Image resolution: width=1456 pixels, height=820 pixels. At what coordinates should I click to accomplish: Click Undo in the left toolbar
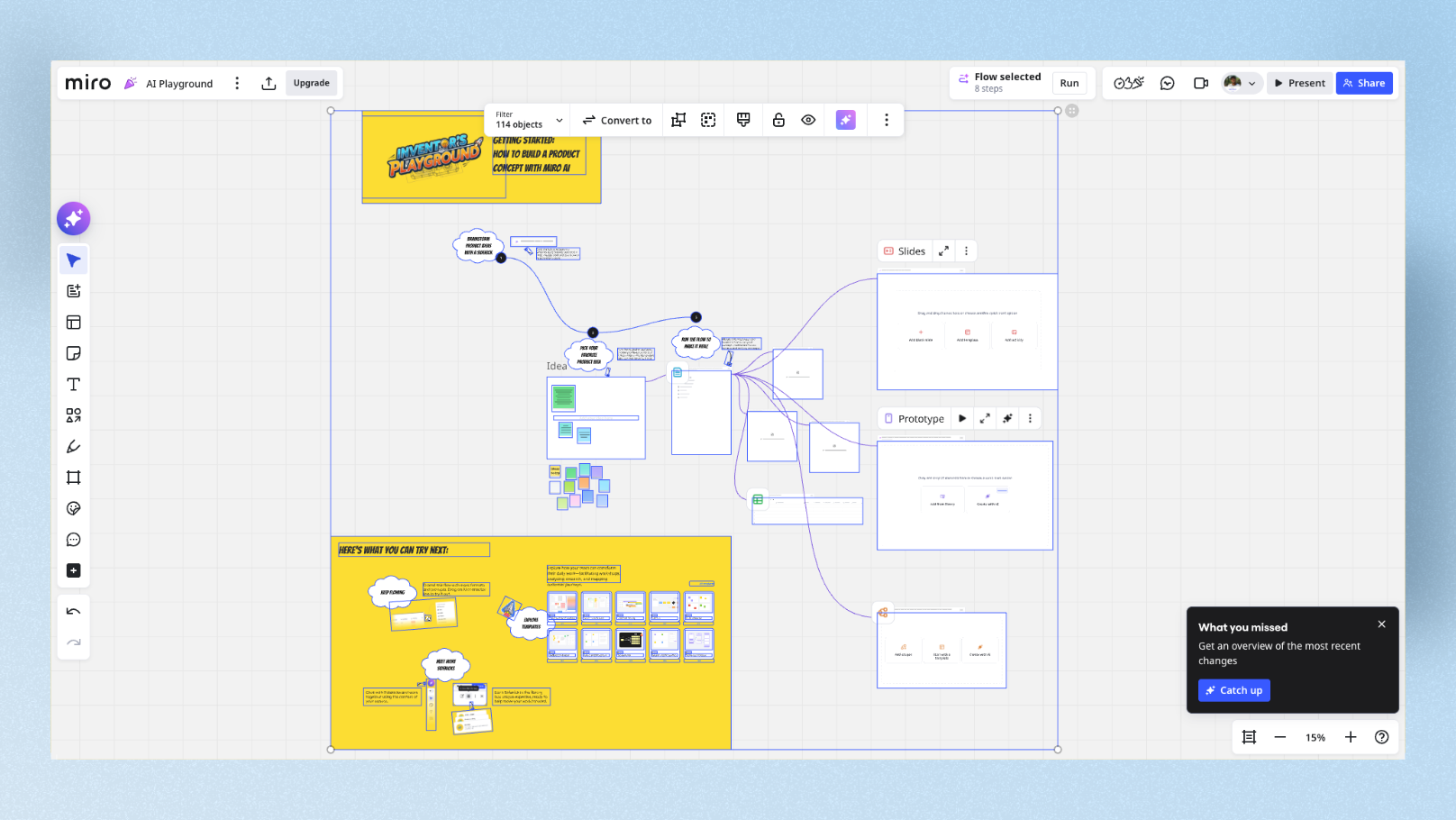[73, 610]
